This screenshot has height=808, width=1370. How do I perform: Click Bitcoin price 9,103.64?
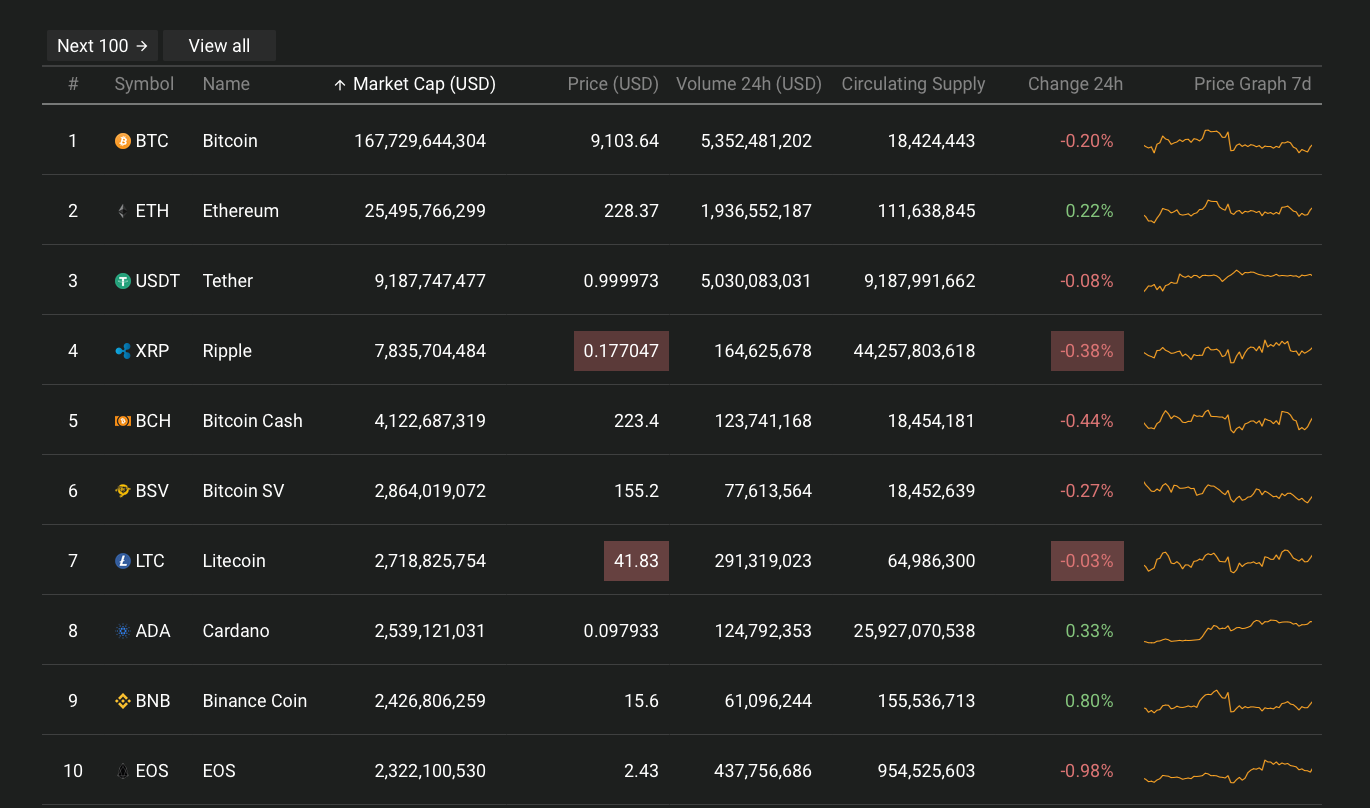click(625, 141)
